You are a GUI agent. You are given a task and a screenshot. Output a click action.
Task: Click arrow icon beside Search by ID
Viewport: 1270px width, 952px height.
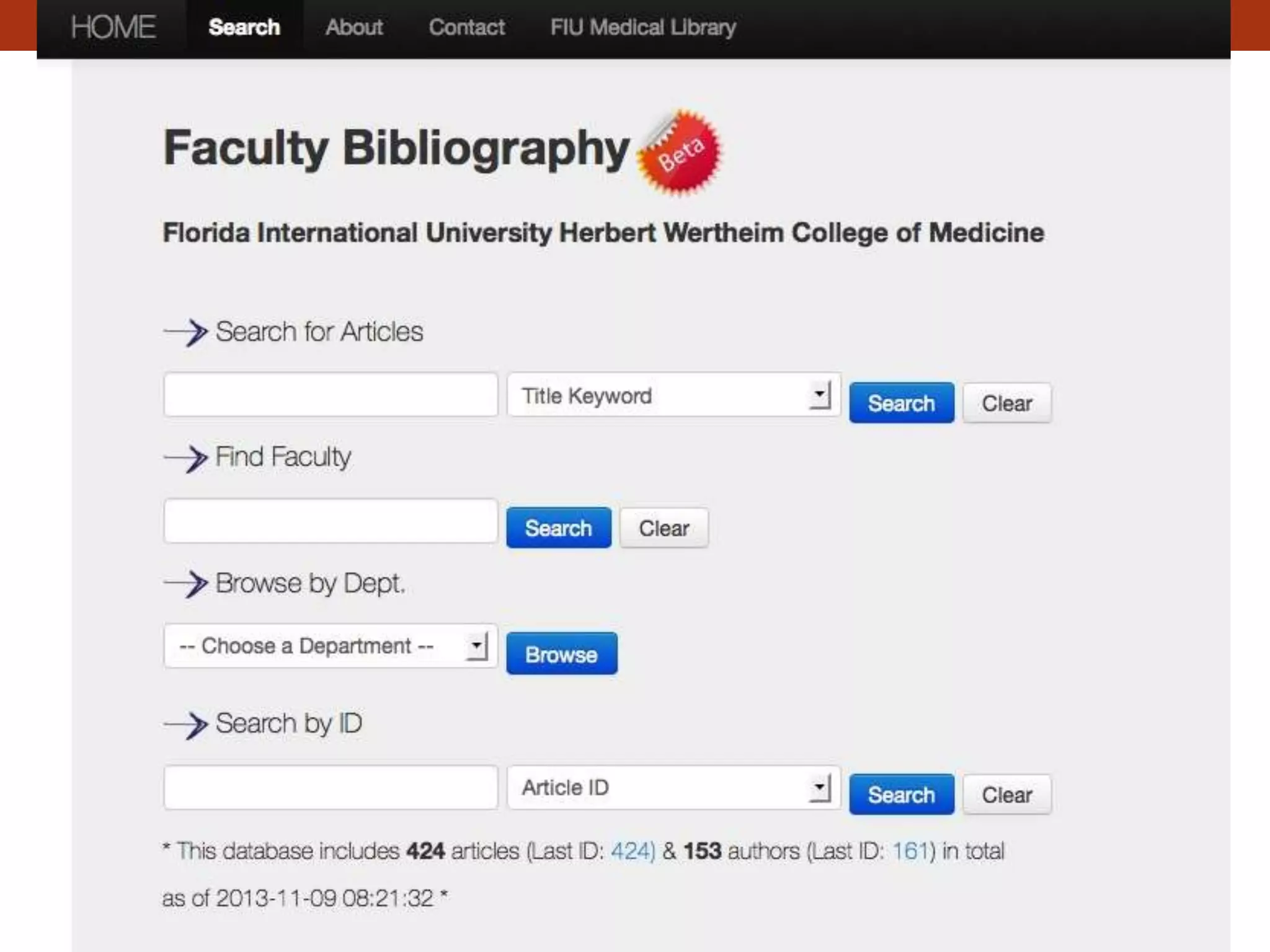(185, 725)
